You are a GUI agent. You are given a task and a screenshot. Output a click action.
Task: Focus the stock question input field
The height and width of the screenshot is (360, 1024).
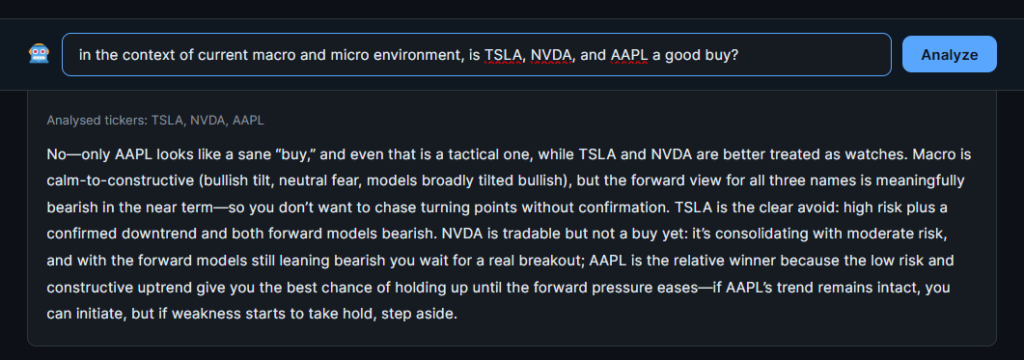(x=476, y=54)
